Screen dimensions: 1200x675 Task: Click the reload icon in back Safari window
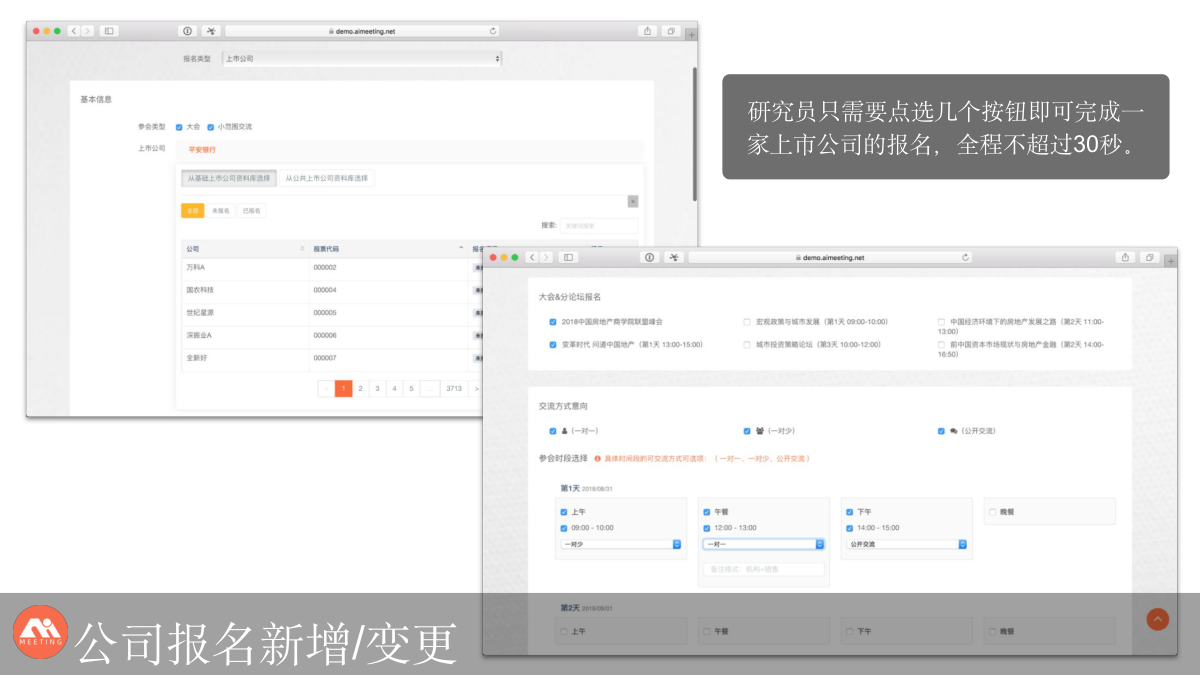(493, 31)
